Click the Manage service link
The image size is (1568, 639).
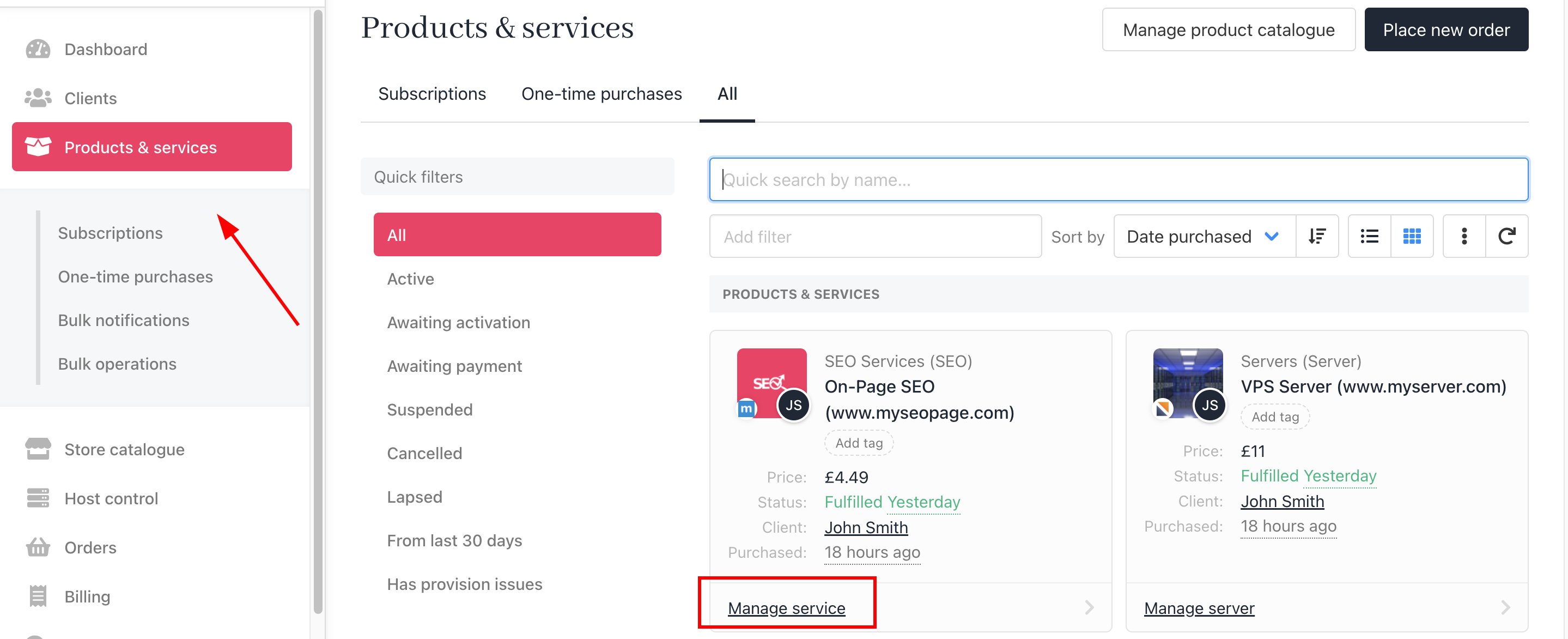pyautogui.click(x=786, y=608)
